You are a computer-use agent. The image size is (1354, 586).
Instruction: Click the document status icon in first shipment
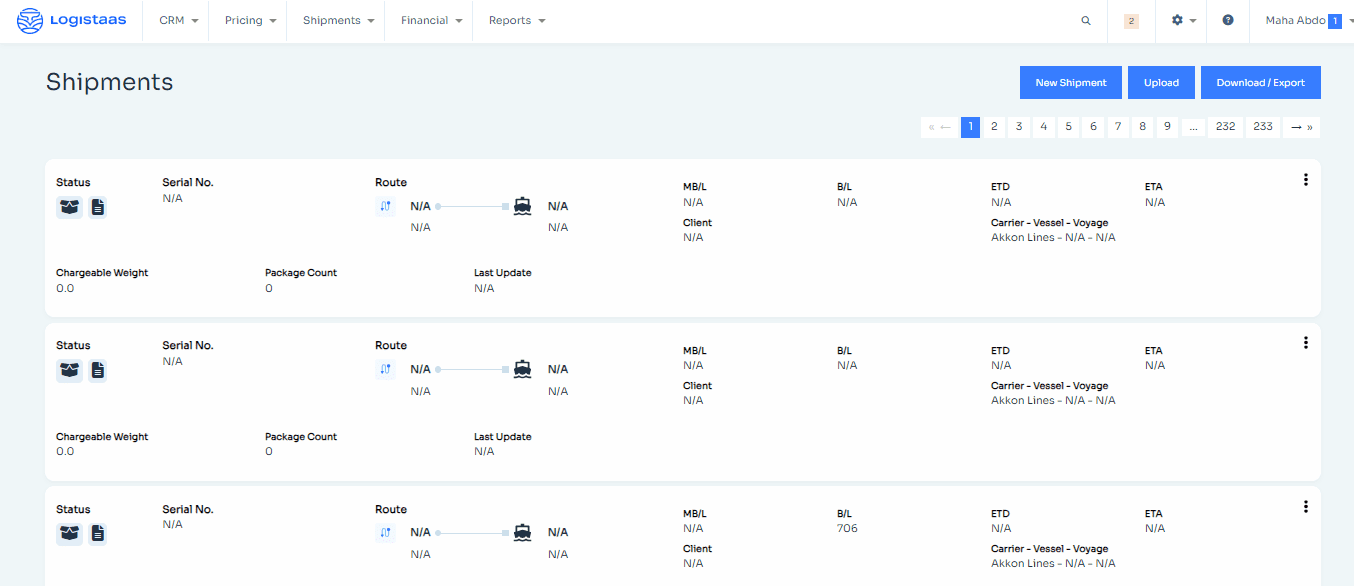point(98,207)
